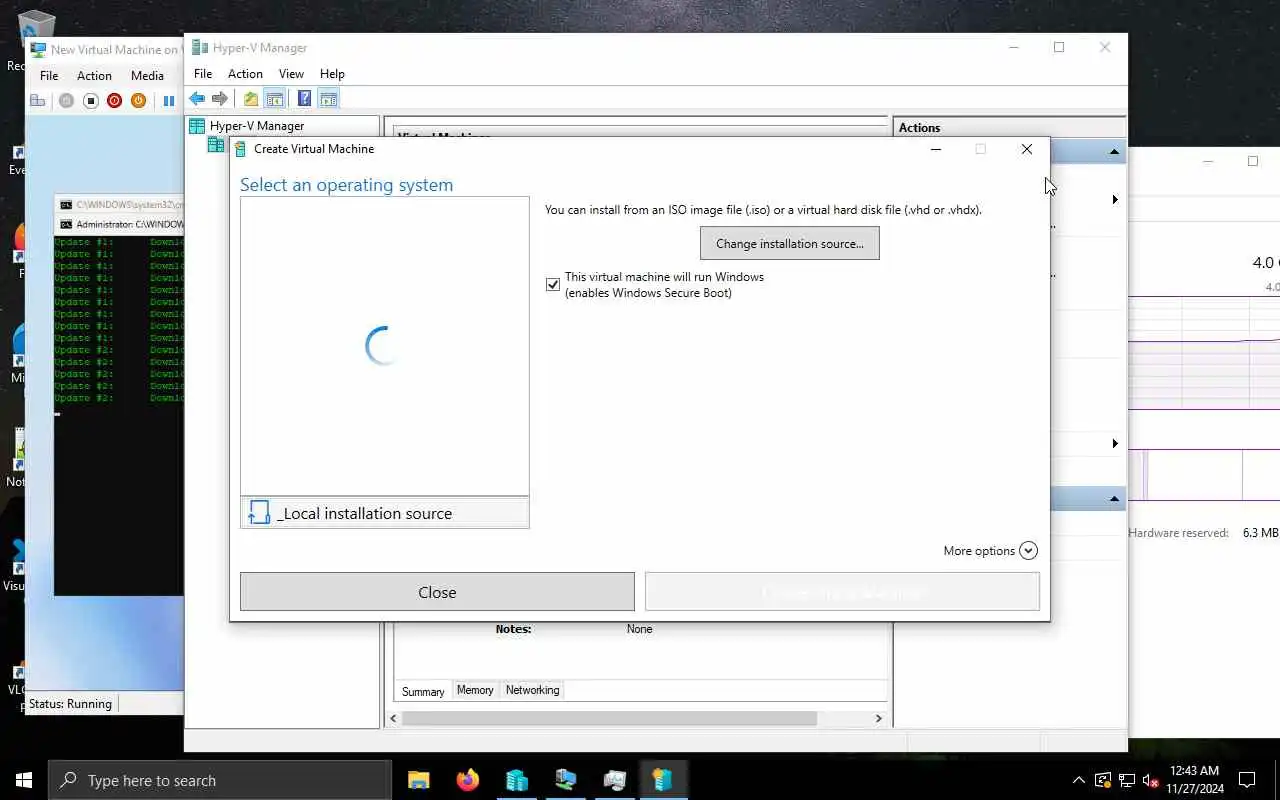Collapse the lower Actions pane section arrow

1114,498
